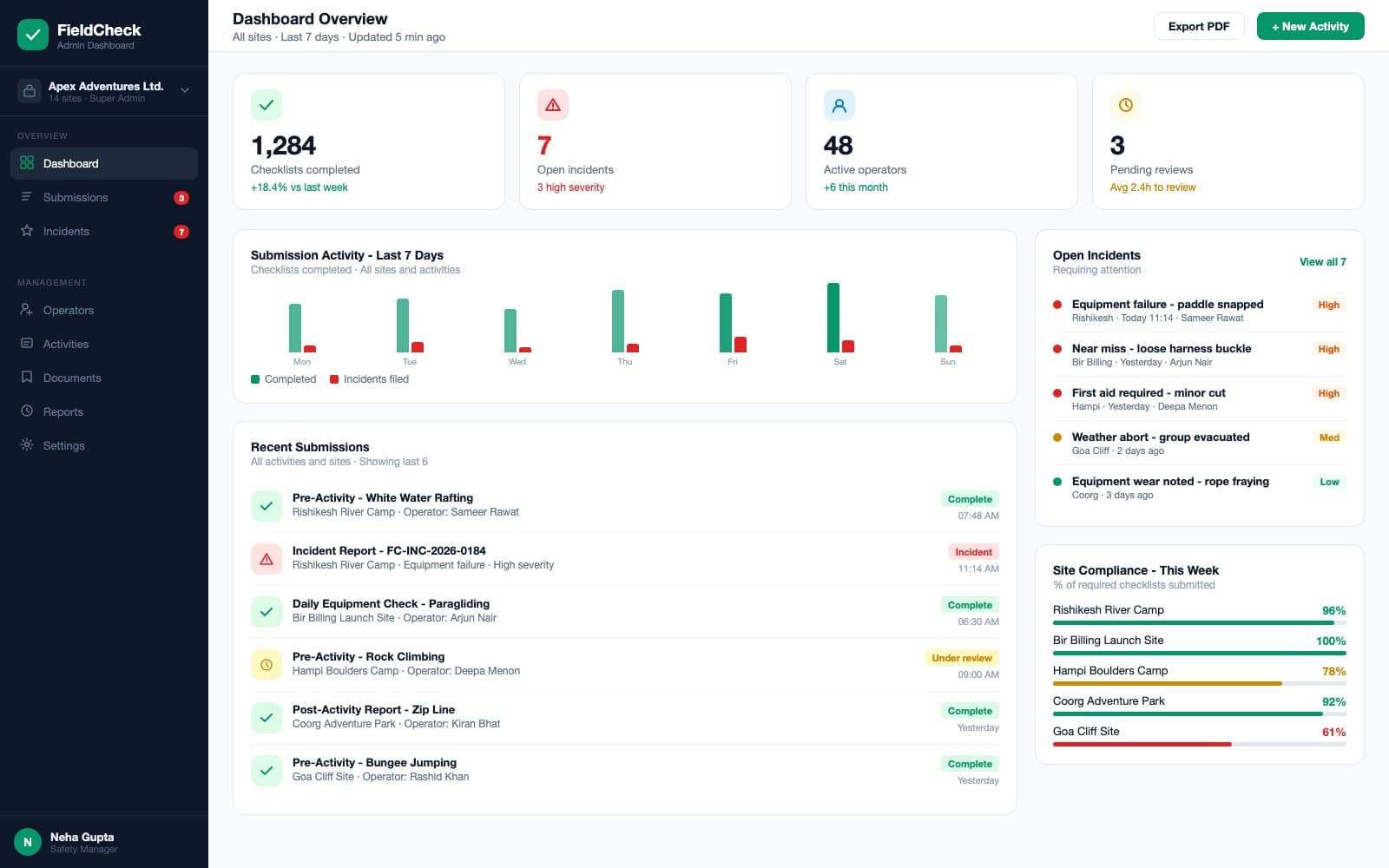Viewport: 1389px width, 868px height.
Task: Click the Activities icon in sidebar
Action: (27, 344)
